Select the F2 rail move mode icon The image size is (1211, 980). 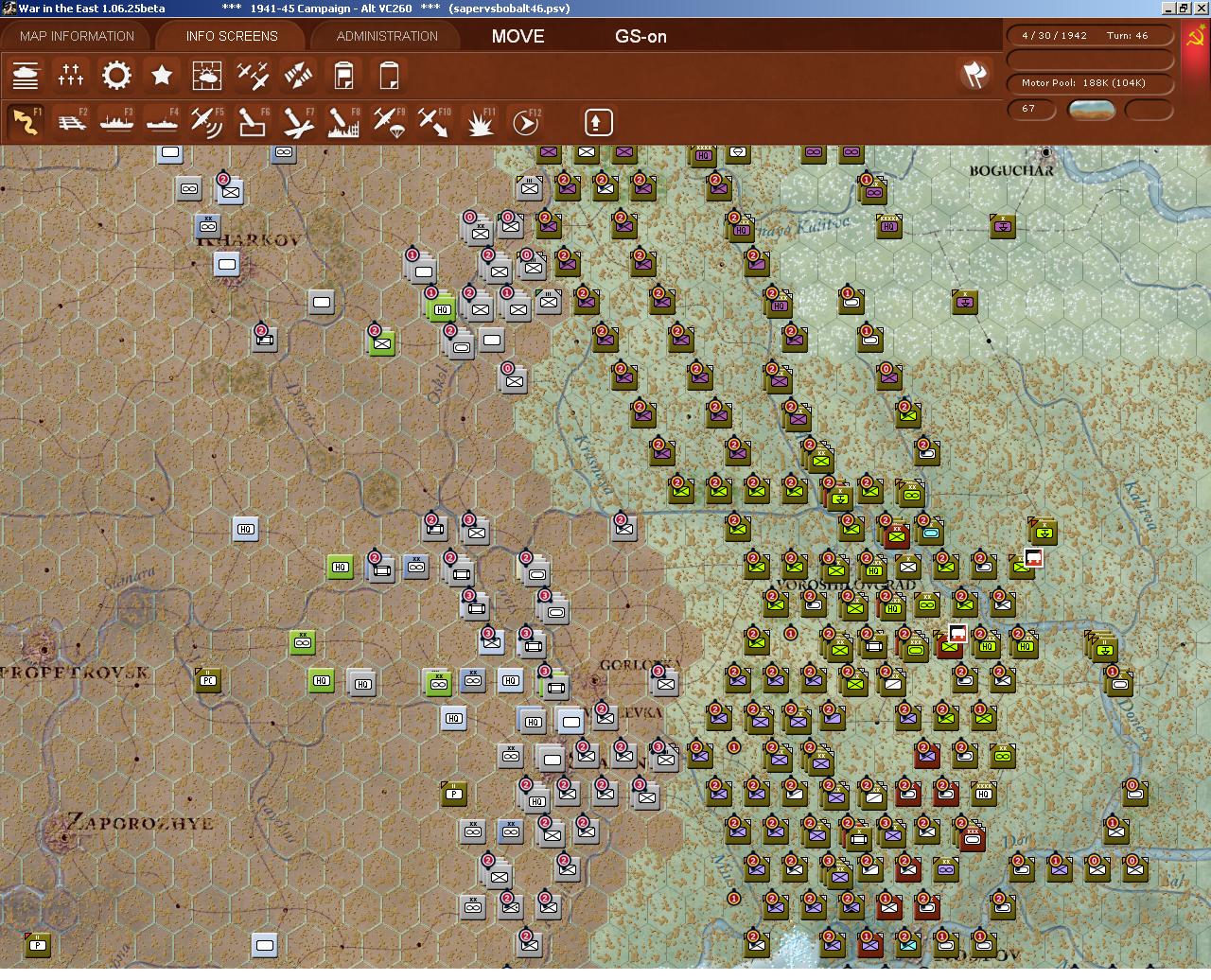click(x=71, y=122)
